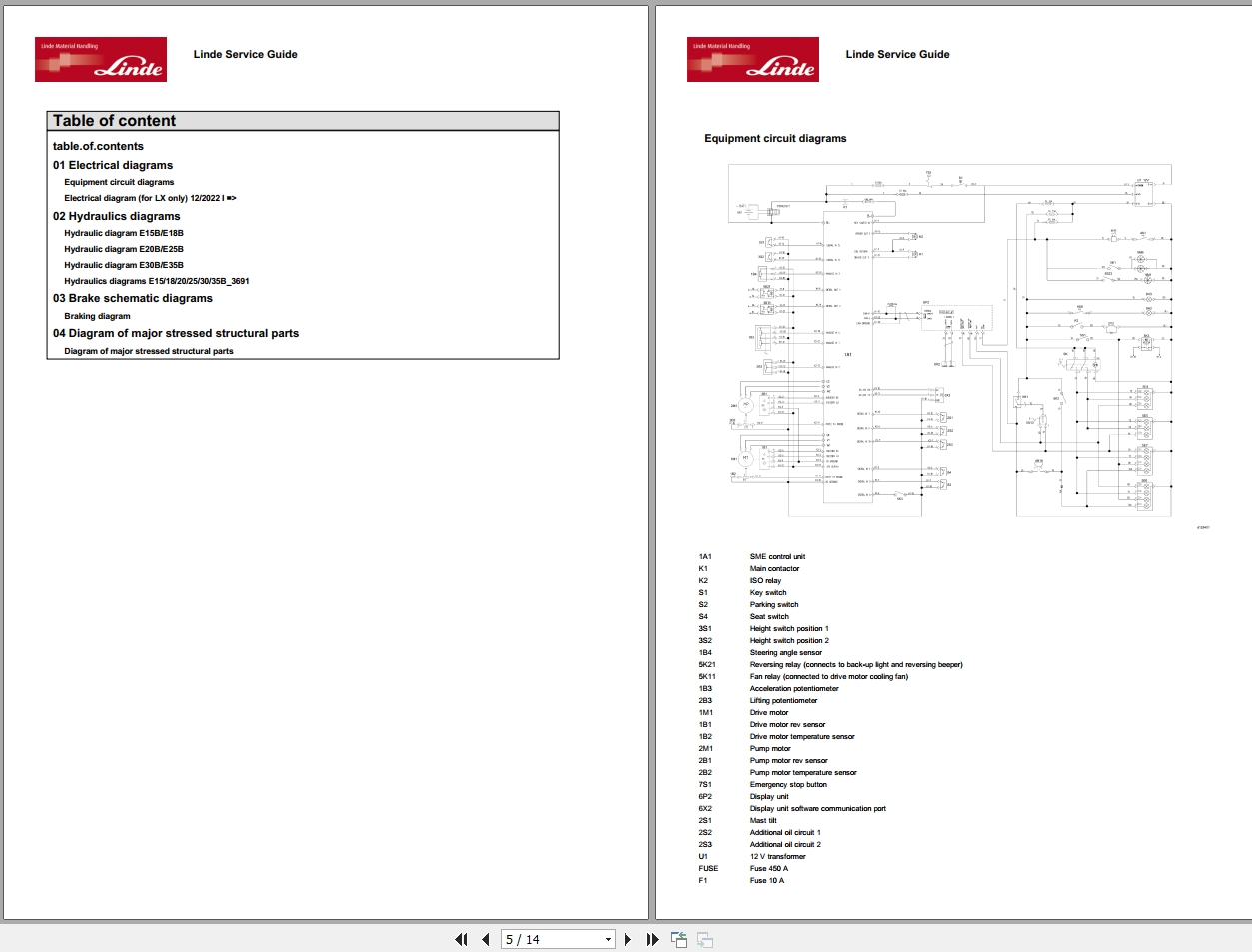The width and height of the screenshot is (1252, 952).
Task: Open 'Hydraulic diagram E30B/E35B' entry
Action: coord(124,265)
